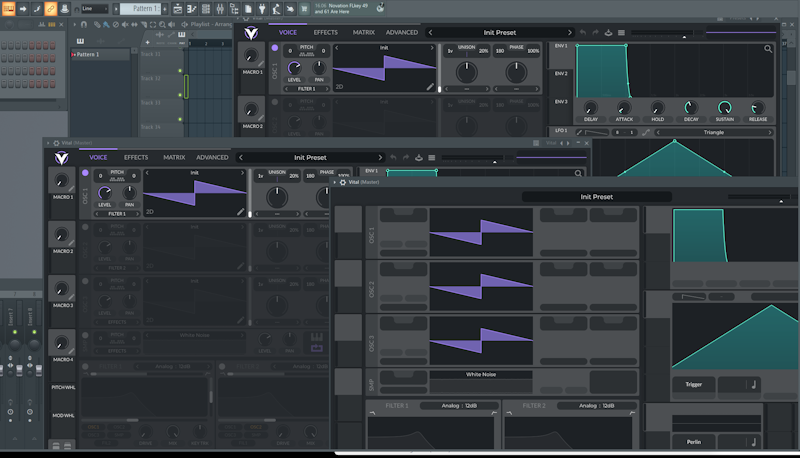Switch to EFFECTS tab in middle Vital window
Viewport: 800px width, 458px height.
point(136,158)
